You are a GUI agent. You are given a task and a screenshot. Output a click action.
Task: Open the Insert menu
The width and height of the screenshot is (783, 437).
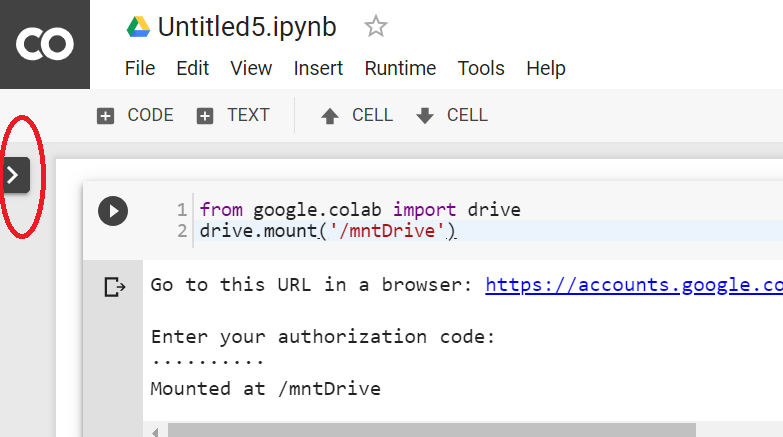coord(318,68)
